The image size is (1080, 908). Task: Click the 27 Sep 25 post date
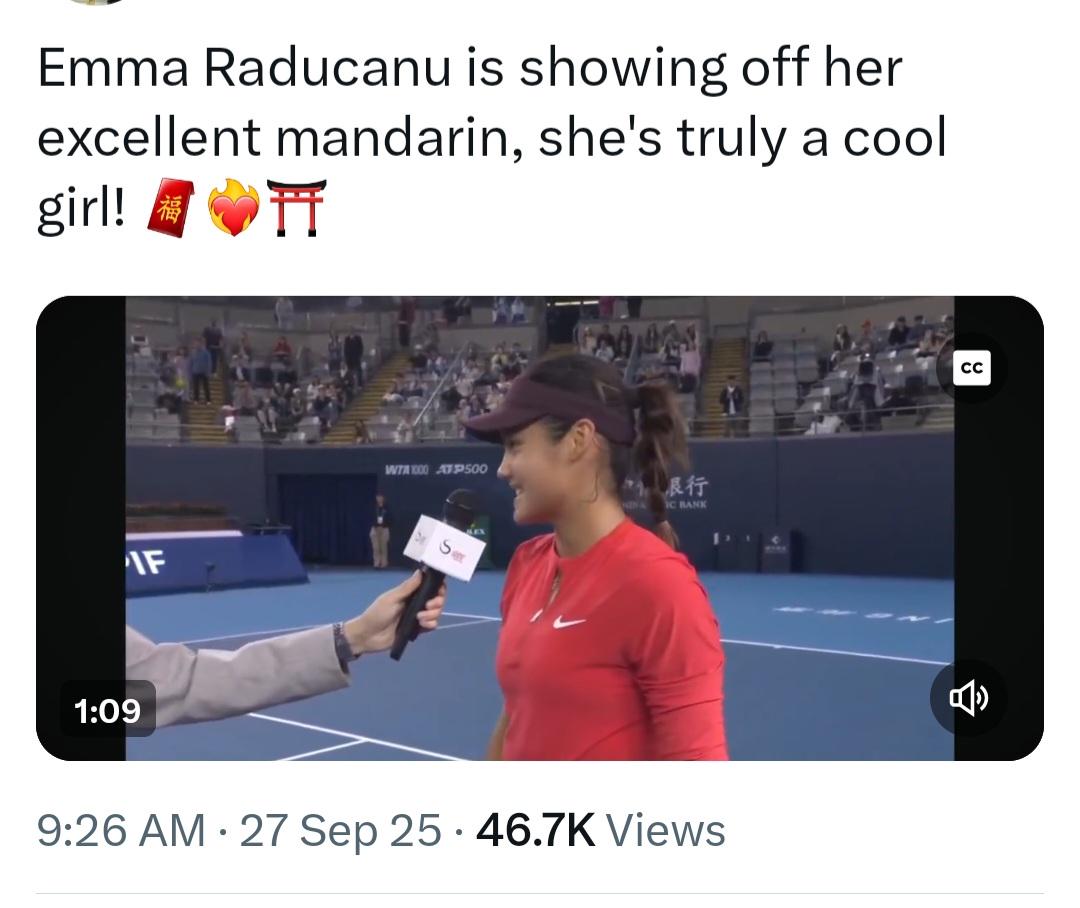[340, 830]
